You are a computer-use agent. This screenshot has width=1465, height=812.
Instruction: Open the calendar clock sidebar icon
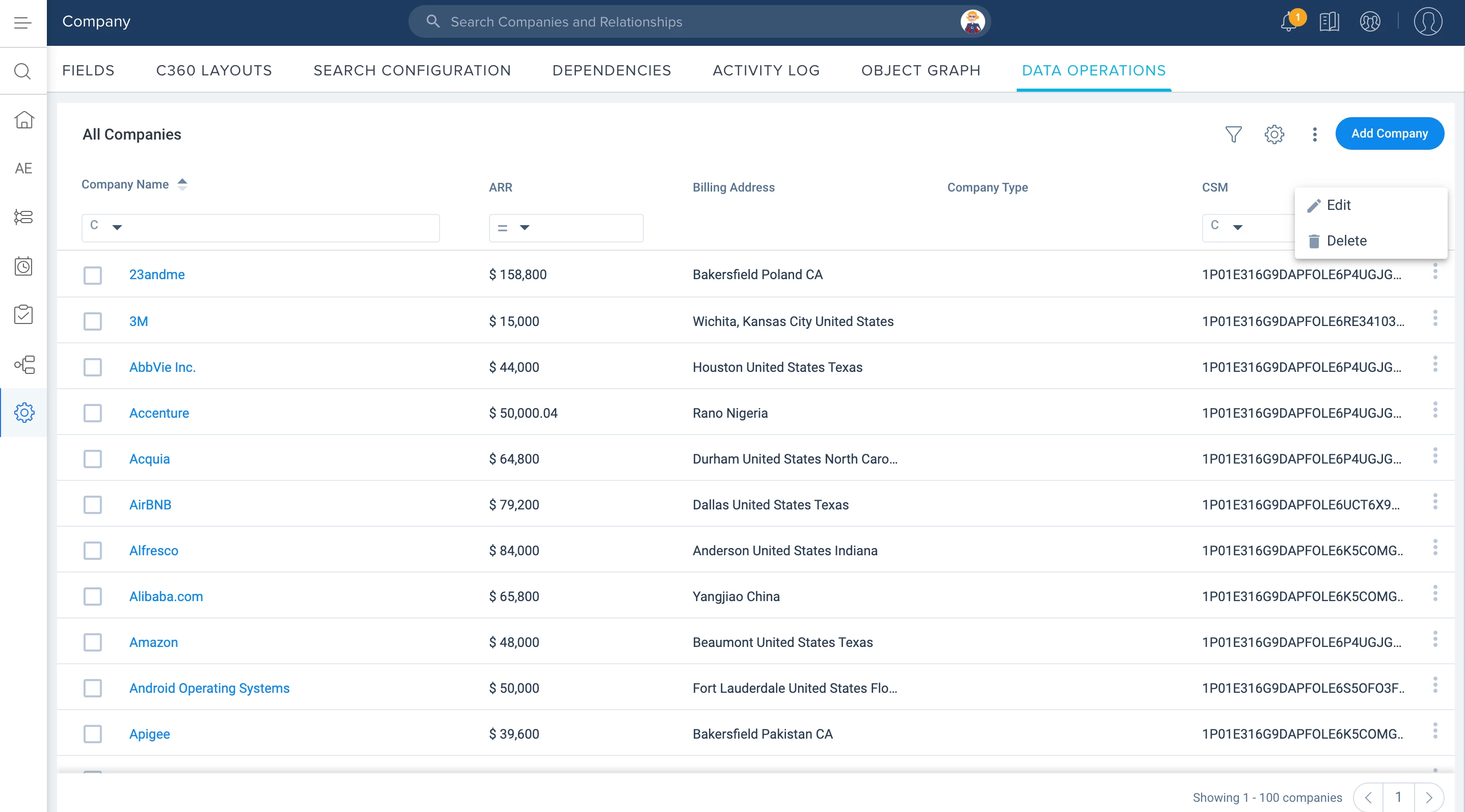click(24, 265)
